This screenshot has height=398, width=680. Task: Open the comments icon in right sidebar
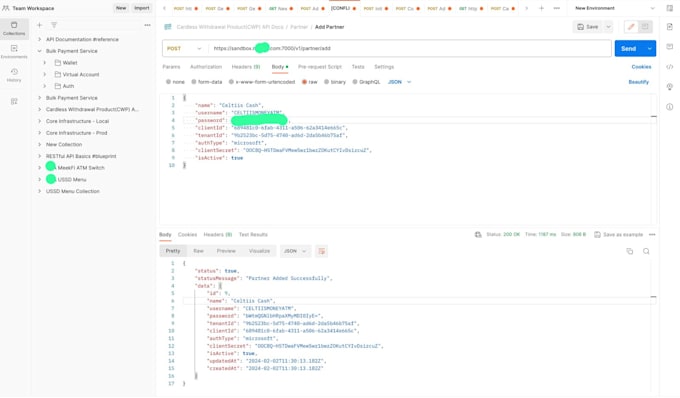point(670,47)
